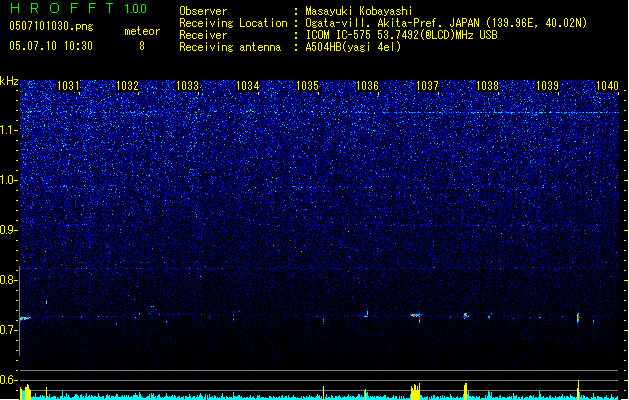Click the A504HB(yagi 4el) antenna text

pyautogui.click(x=353, y=47)
